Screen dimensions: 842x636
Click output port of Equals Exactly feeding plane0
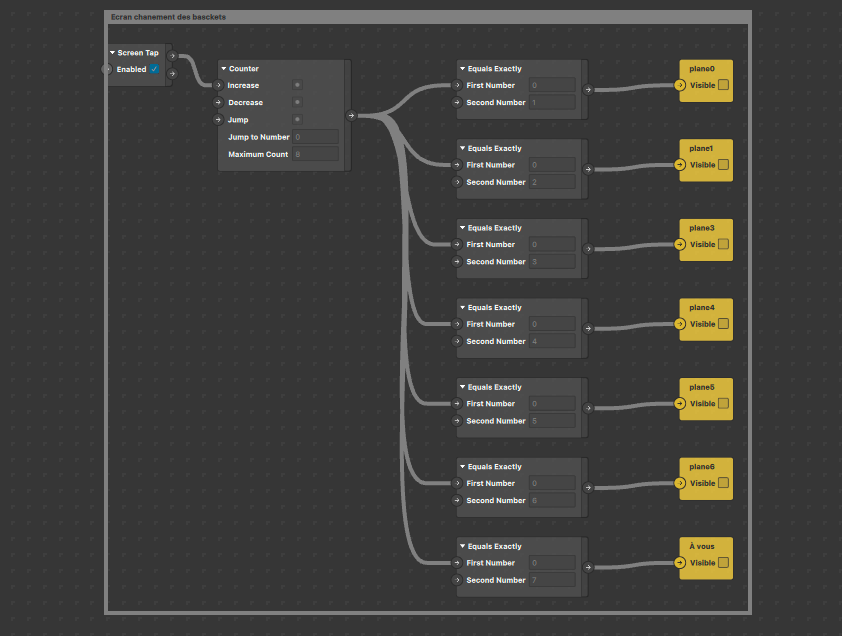coord(588,90)
